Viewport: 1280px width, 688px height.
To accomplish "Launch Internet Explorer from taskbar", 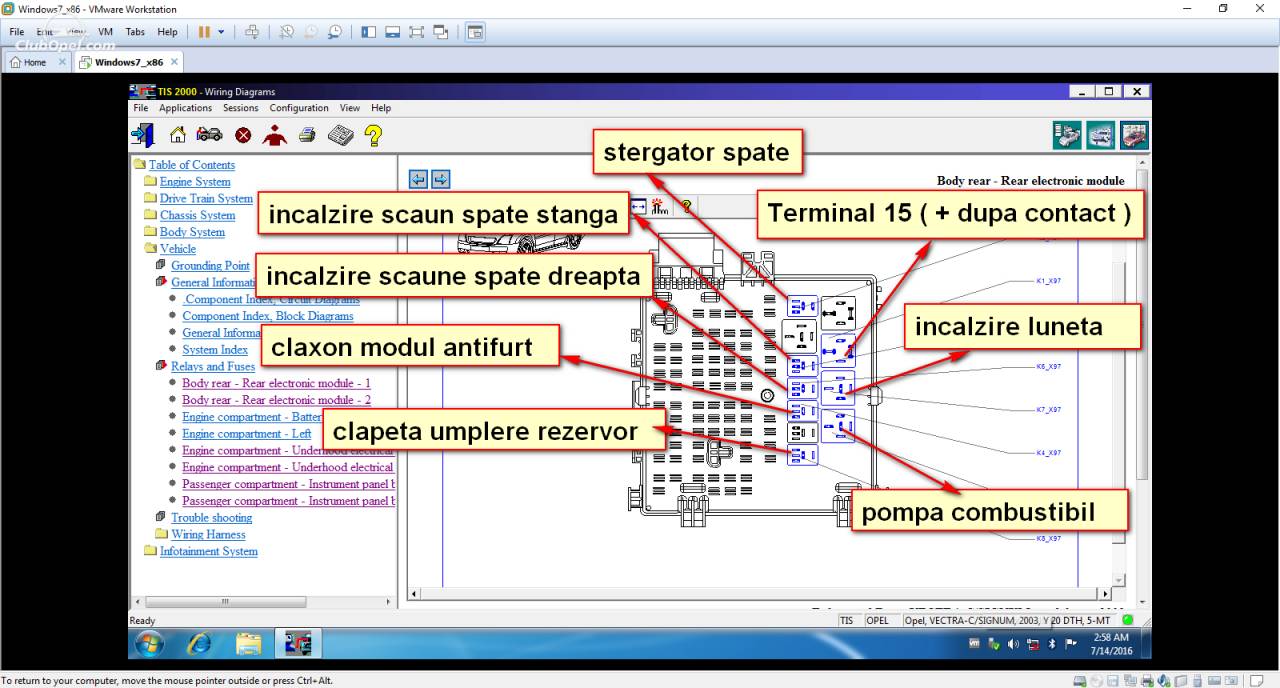I will [199, 643].
